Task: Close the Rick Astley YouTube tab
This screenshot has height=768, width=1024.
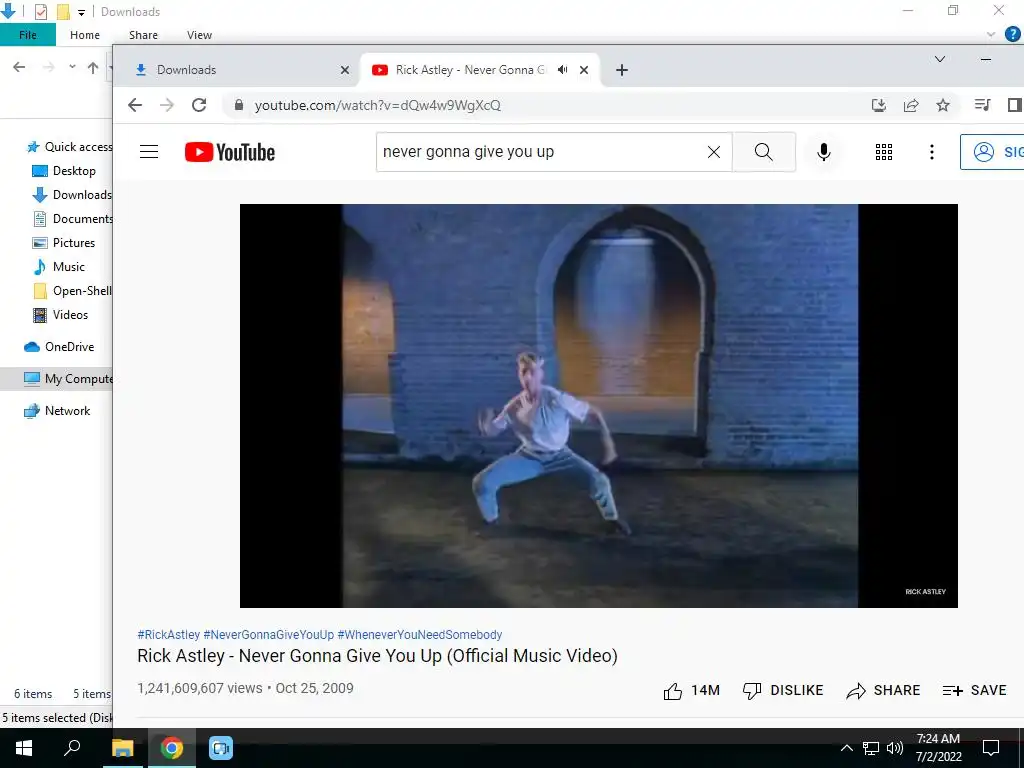Action: point(584,70)
